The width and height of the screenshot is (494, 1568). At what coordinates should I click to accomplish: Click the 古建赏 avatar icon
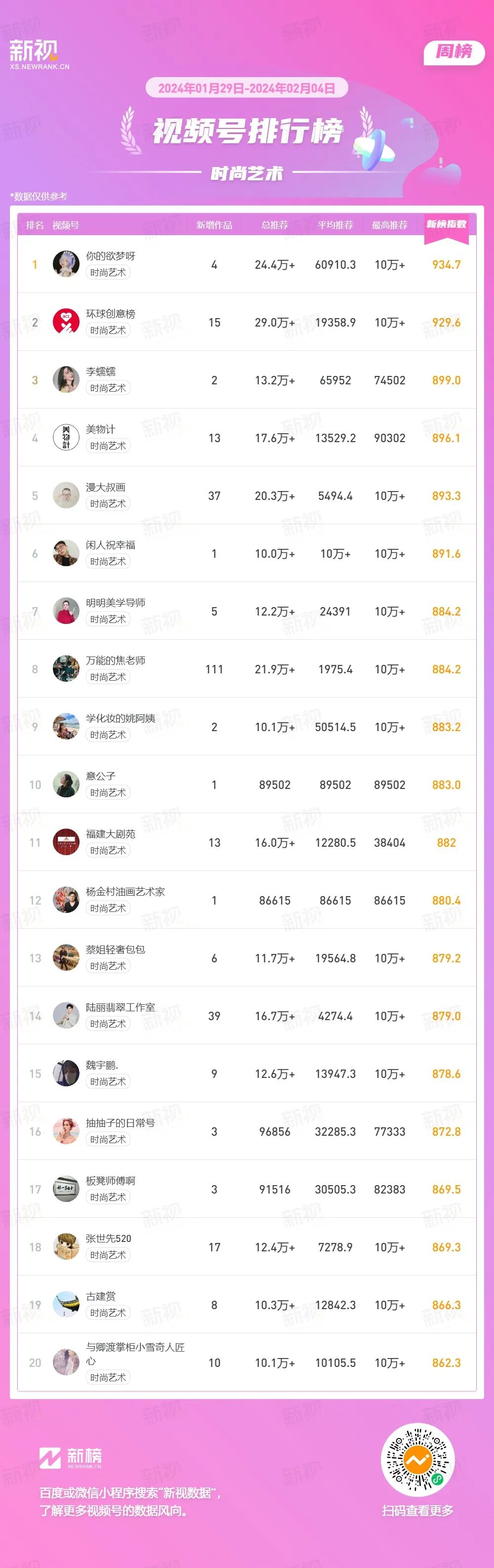tap(66, 1304)
